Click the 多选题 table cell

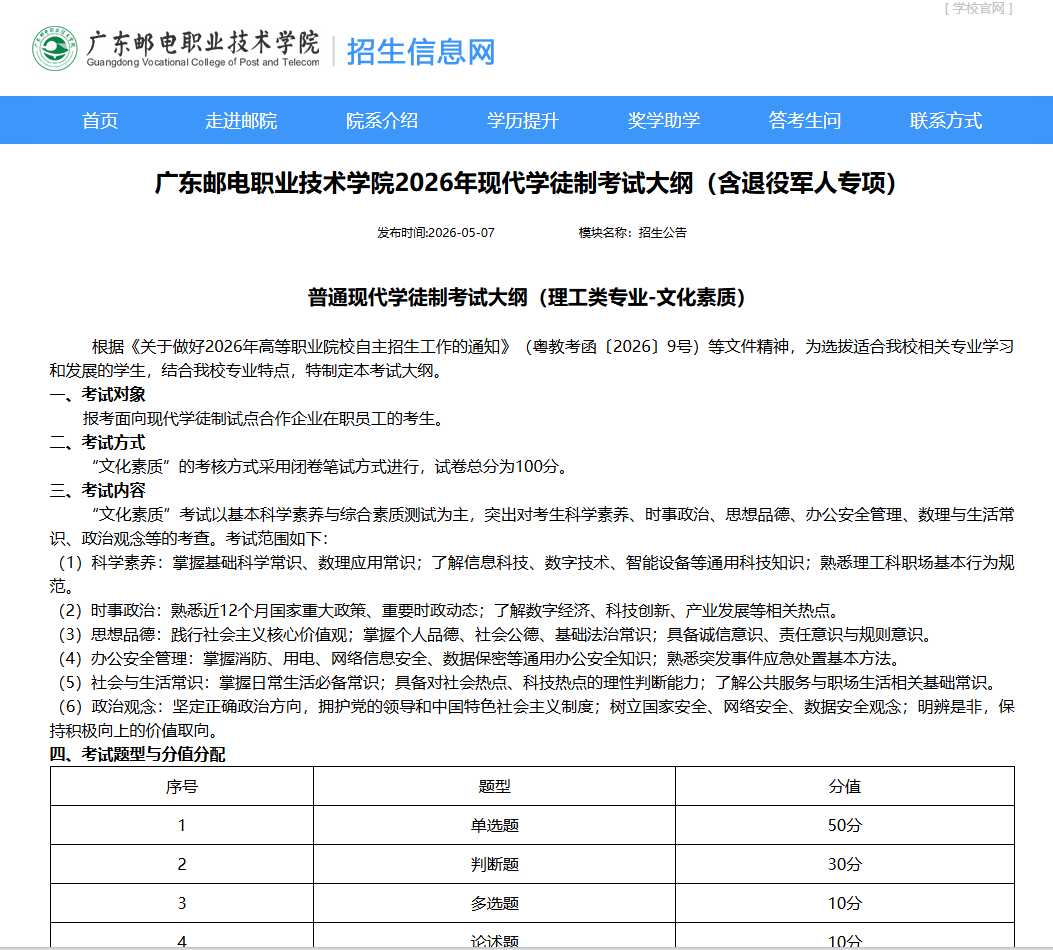coord(494,903)
